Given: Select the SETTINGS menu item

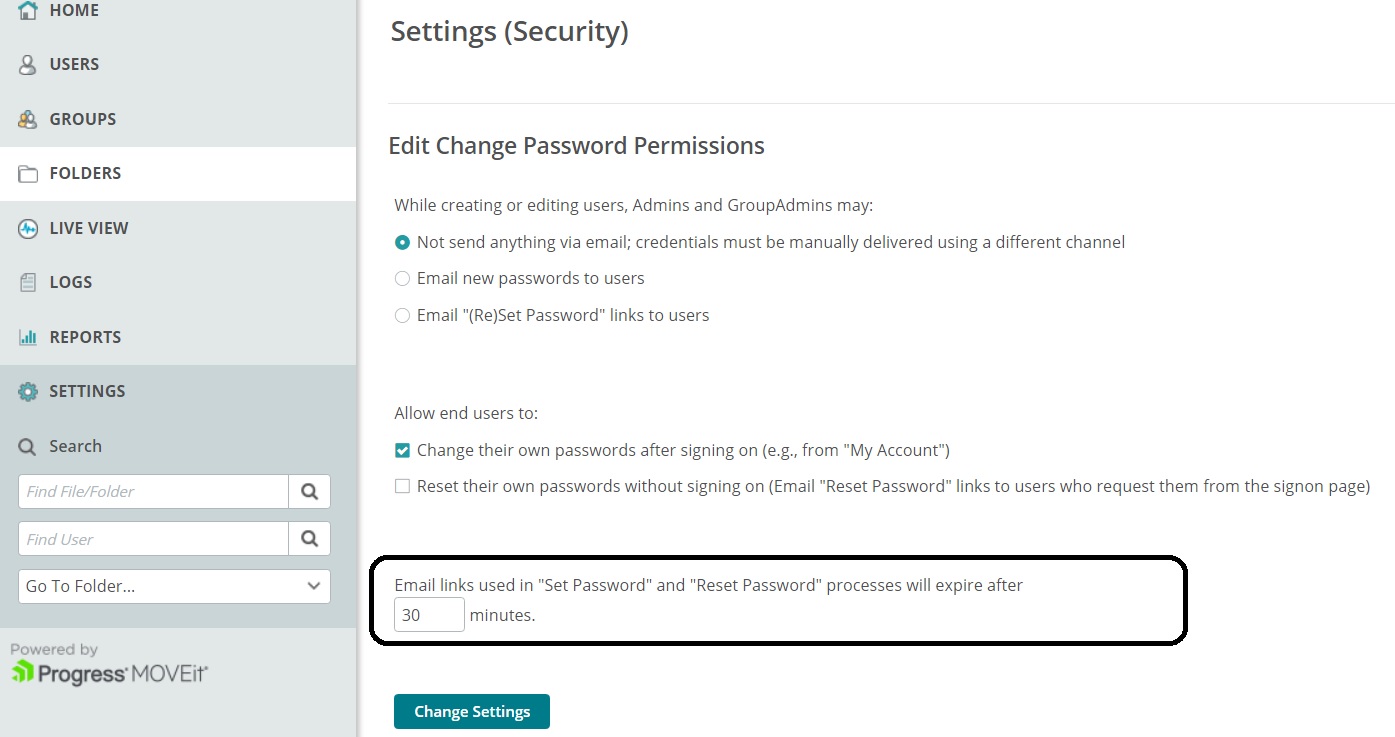Looking at the screenshot, I should point(87,390).
